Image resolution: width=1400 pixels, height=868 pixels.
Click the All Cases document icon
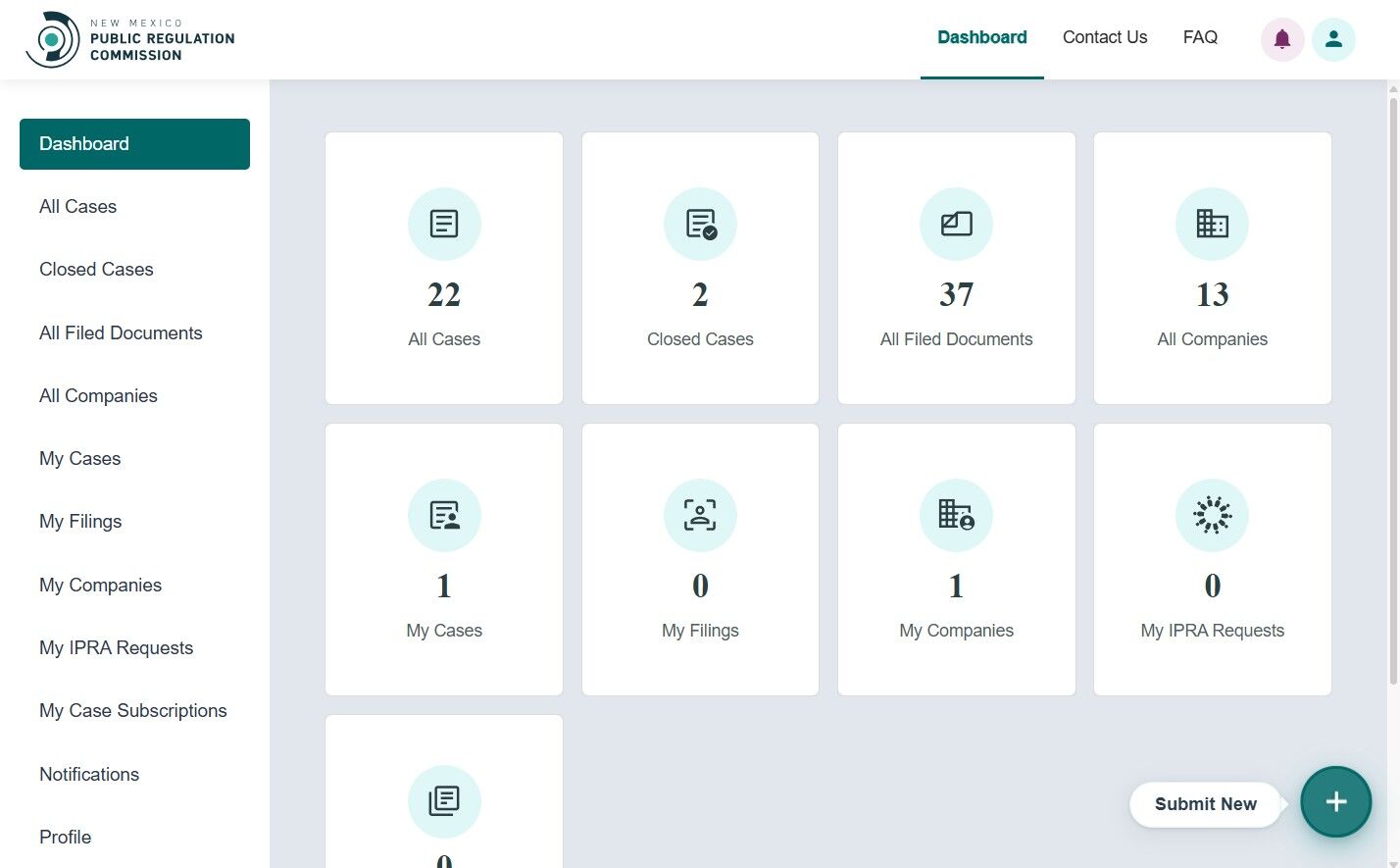point(444,224)
